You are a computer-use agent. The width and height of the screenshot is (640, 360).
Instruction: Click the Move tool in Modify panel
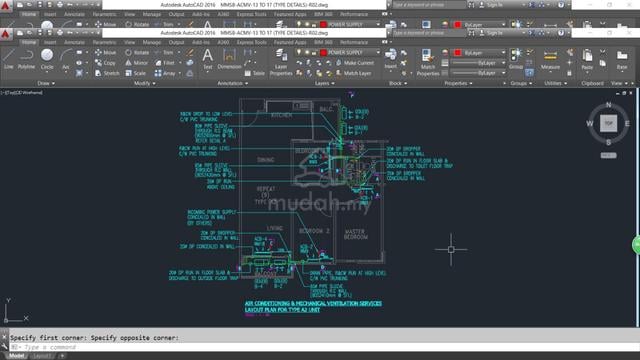click(x=105, y=53)
